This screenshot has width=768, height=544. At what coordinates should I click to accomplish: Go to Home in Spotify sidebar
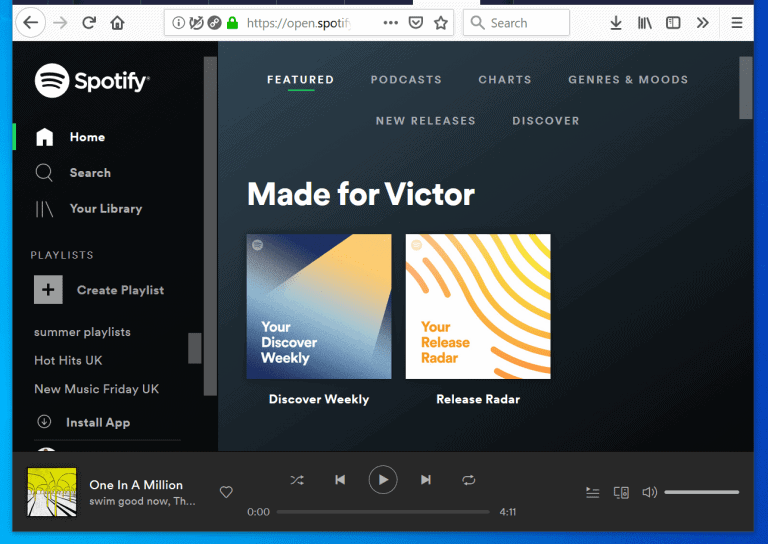[71, 137]
